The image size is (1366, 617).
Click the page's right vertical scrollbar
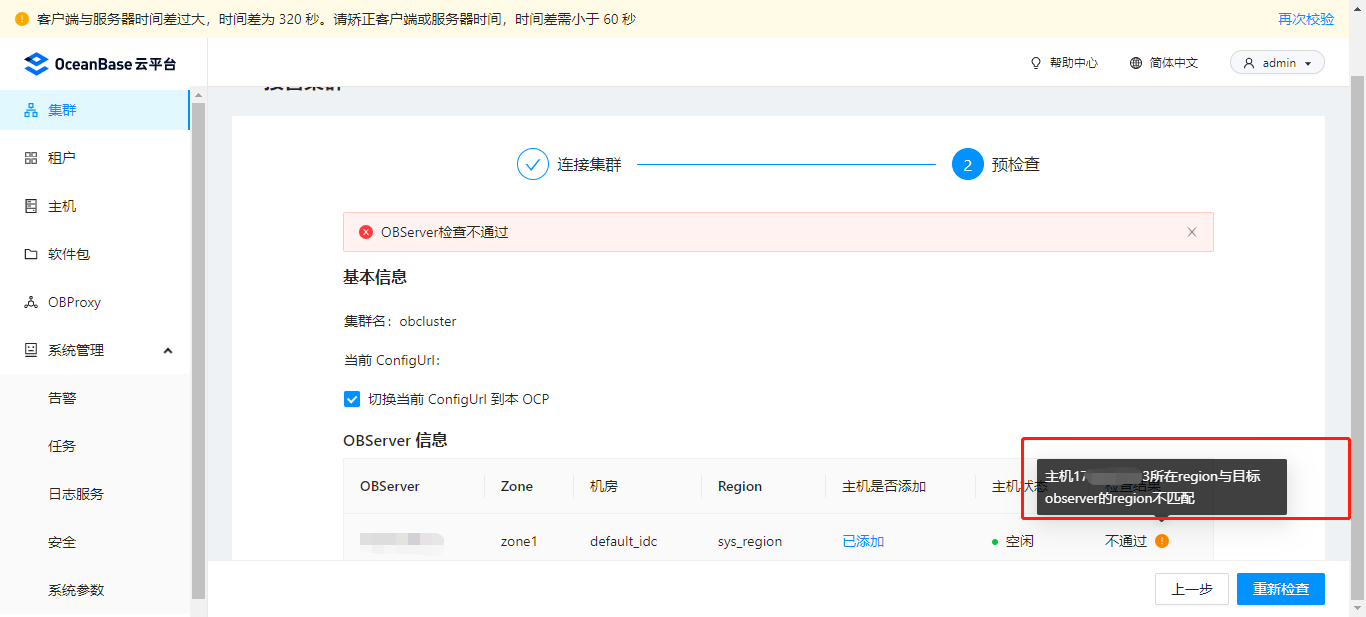point(1357,340)
